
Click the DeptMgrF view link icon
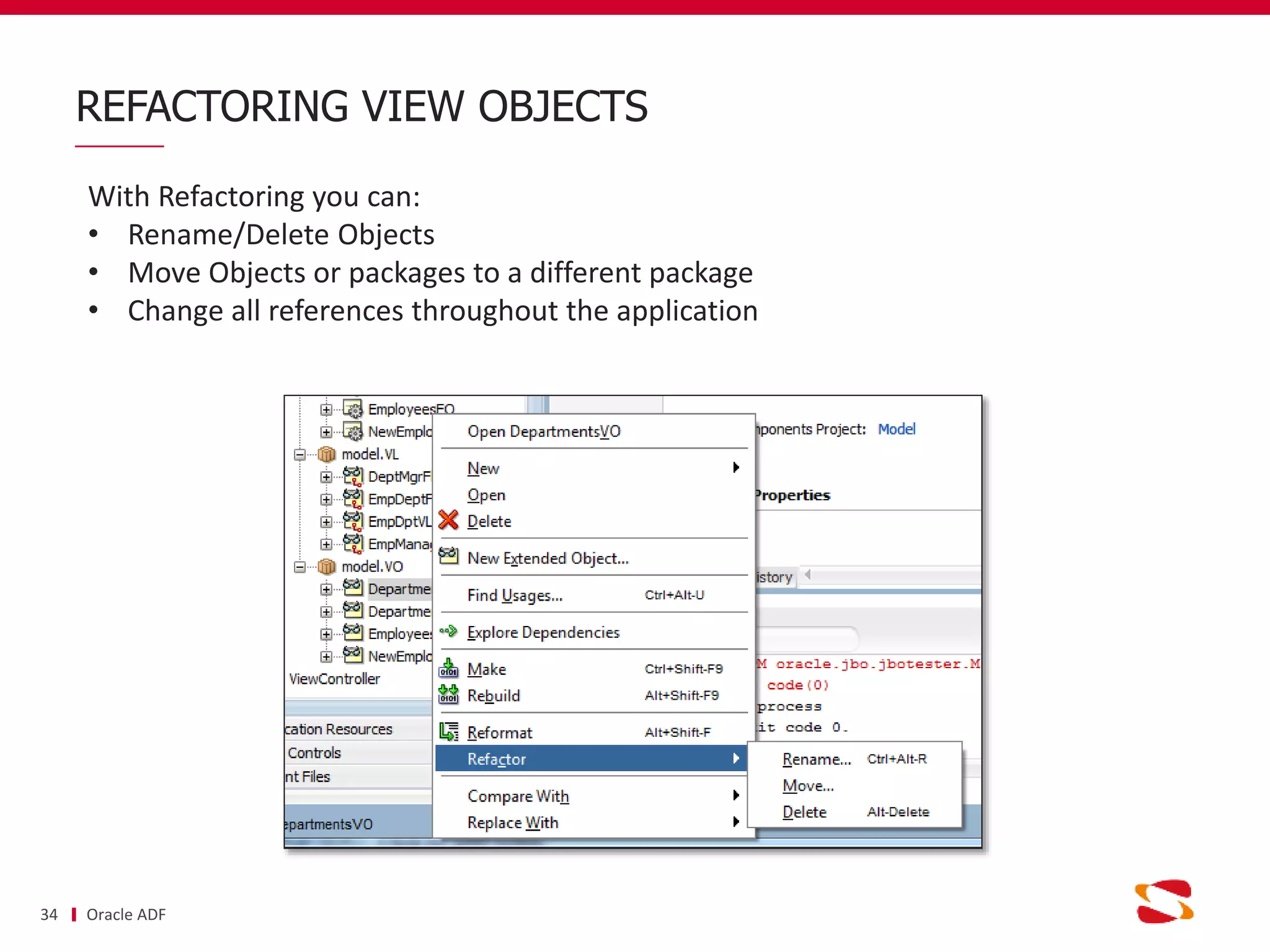353,476
